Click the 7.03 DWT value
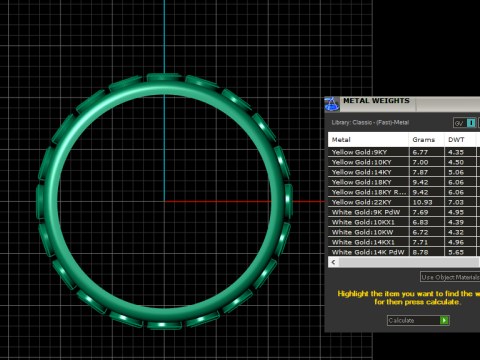 (456, 202)
